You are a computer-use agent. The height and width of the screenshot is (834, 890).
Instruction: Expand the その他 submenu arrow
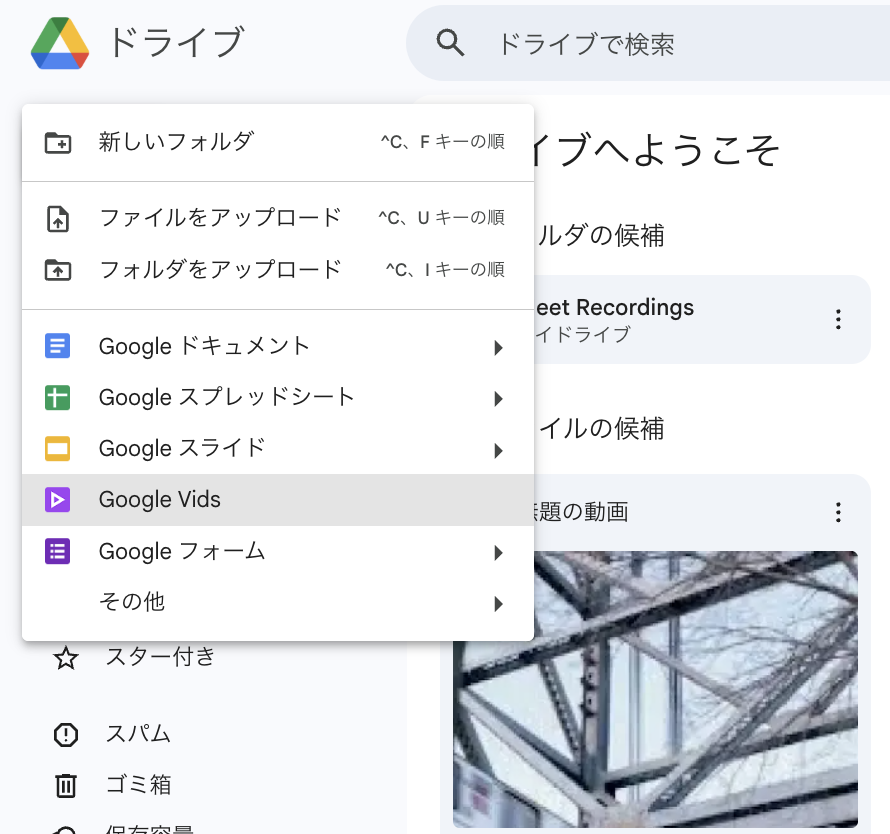pyautogui.click(x=498, y=603)
